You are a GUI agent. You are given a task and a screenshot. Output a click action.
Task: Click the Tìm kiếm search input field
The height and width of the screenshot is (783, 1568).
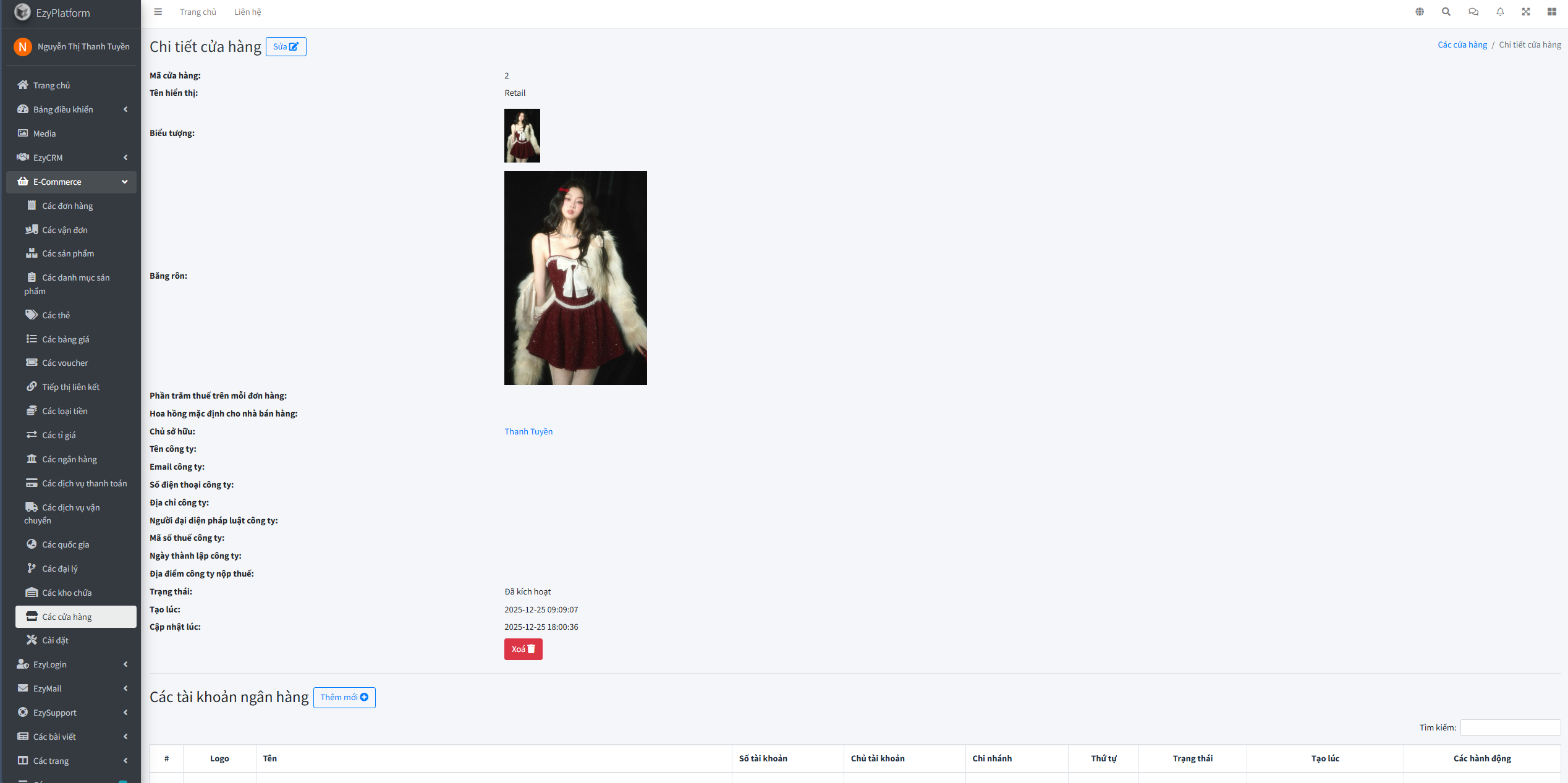pyautogui.click(x=1510, y=727)
